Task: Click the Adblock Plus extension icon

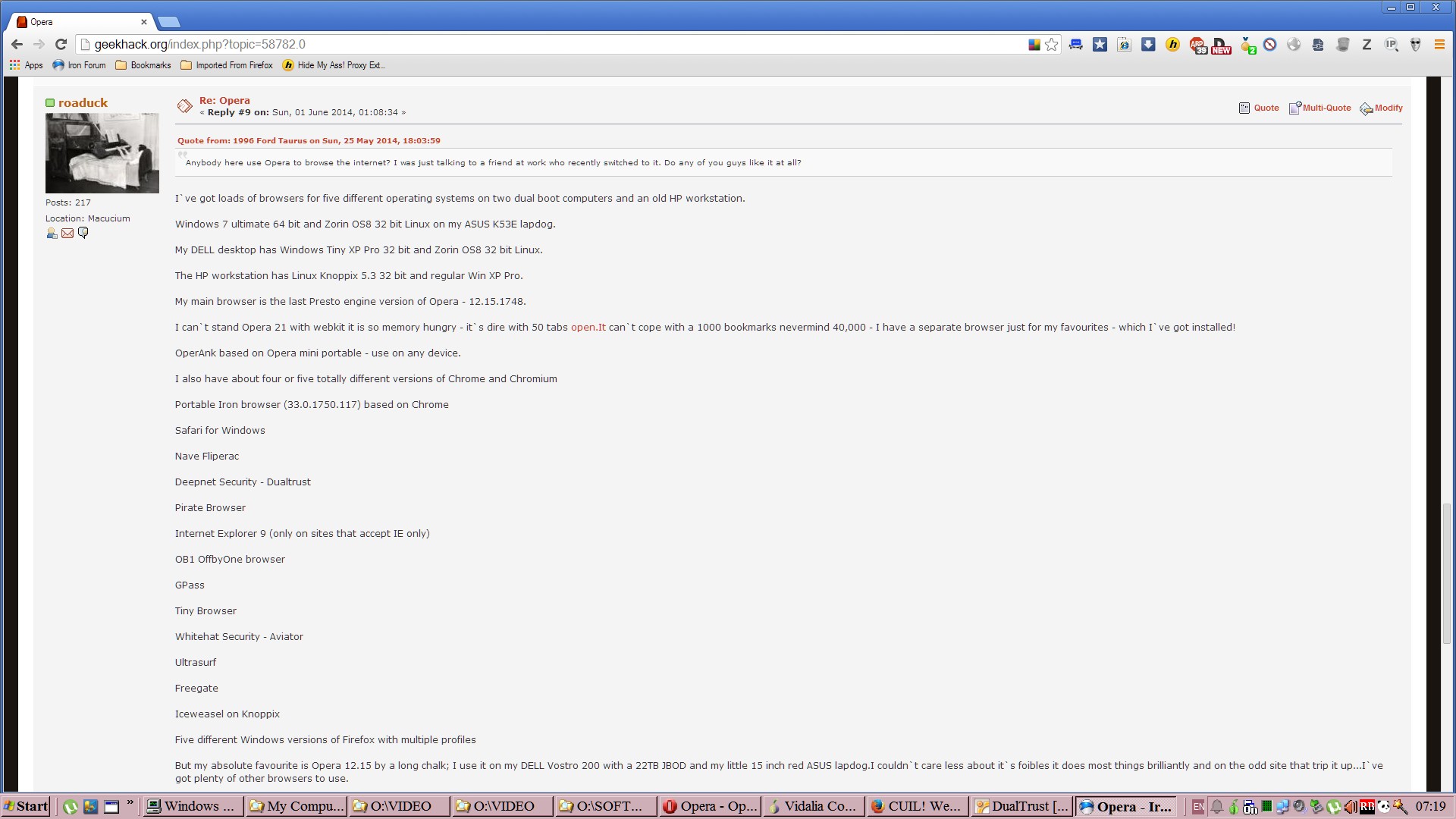Action: 1197,45
